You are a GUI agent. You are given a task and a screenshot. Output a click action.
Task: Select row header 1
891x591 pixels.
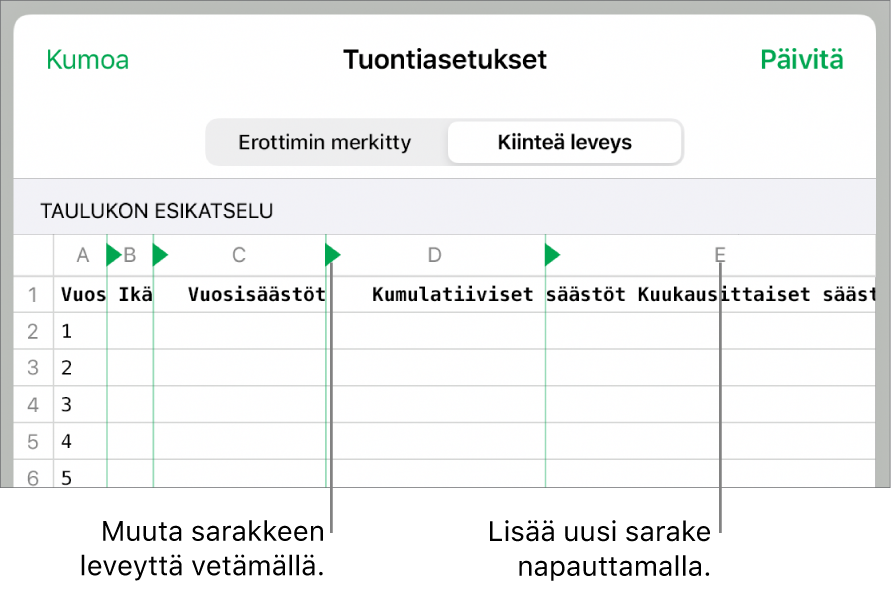pyautogui.click(x=33, y=295)
